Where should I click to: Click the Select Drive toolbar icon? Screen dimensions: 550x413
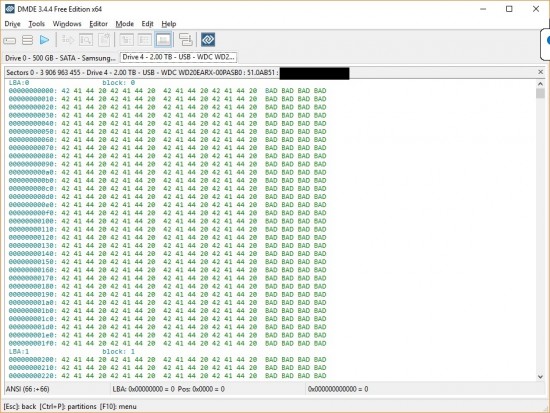tap(9, 40)
